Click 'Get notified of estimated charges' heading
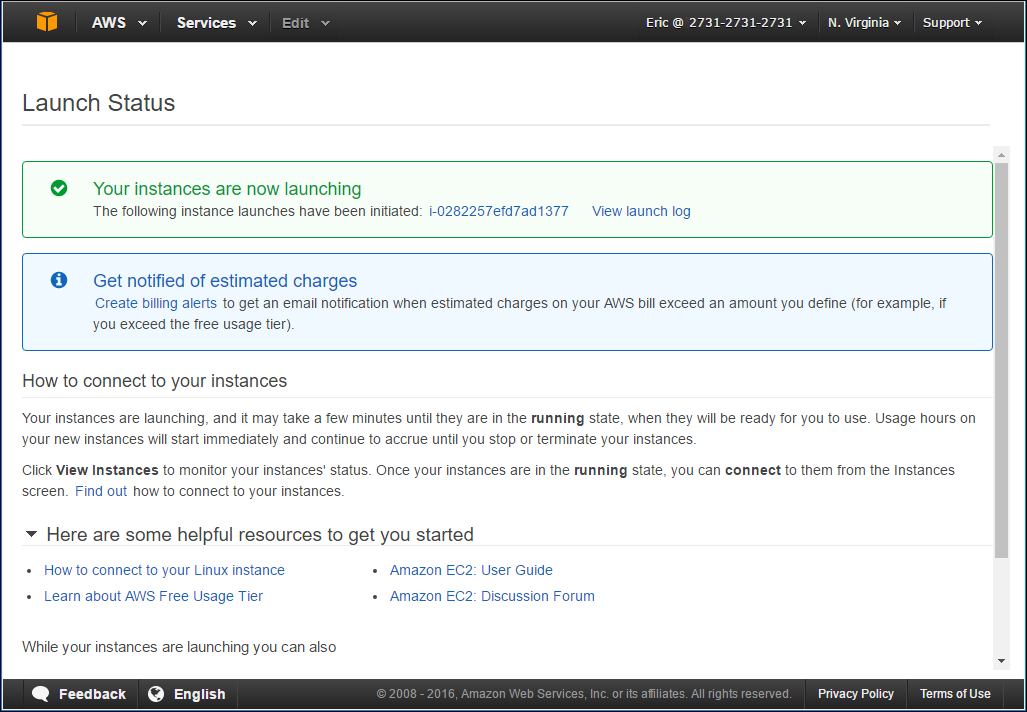1027x712 pixels. coord(225,280)
